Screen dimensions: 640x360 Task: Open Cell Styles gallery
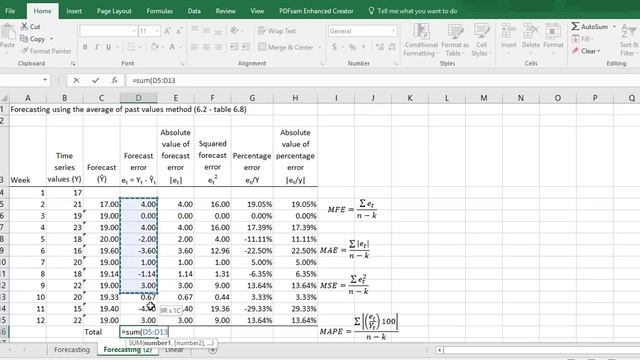pos(481,40)
